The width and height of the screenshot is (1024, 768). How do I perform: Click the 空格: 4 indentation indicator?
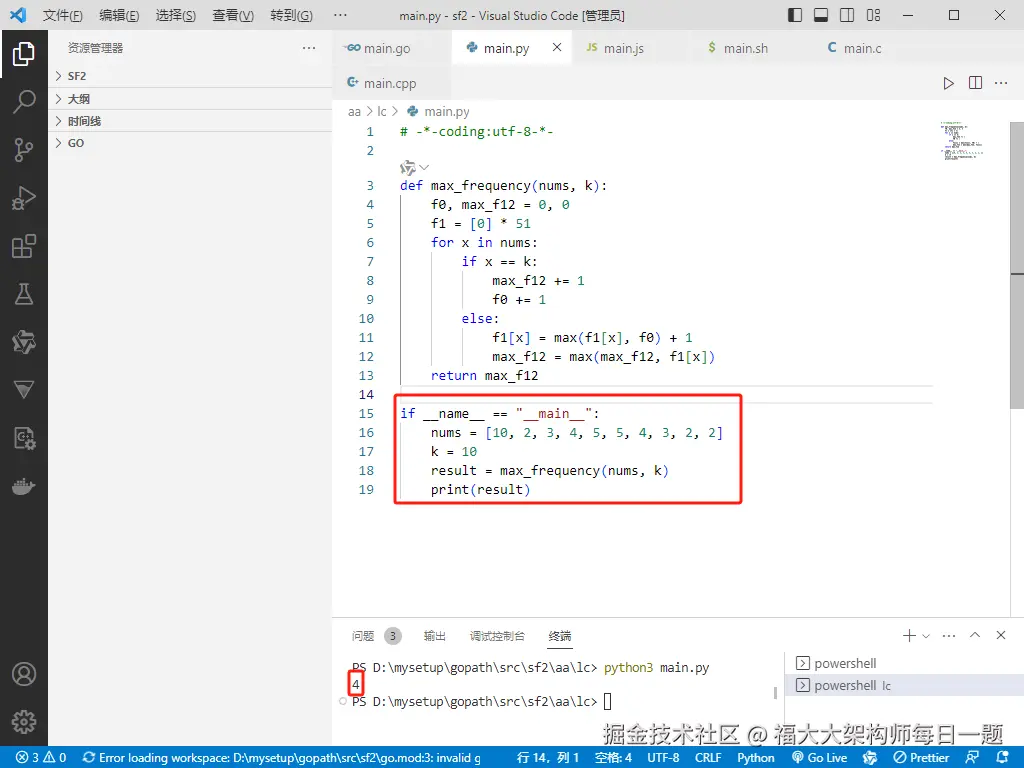613,758
